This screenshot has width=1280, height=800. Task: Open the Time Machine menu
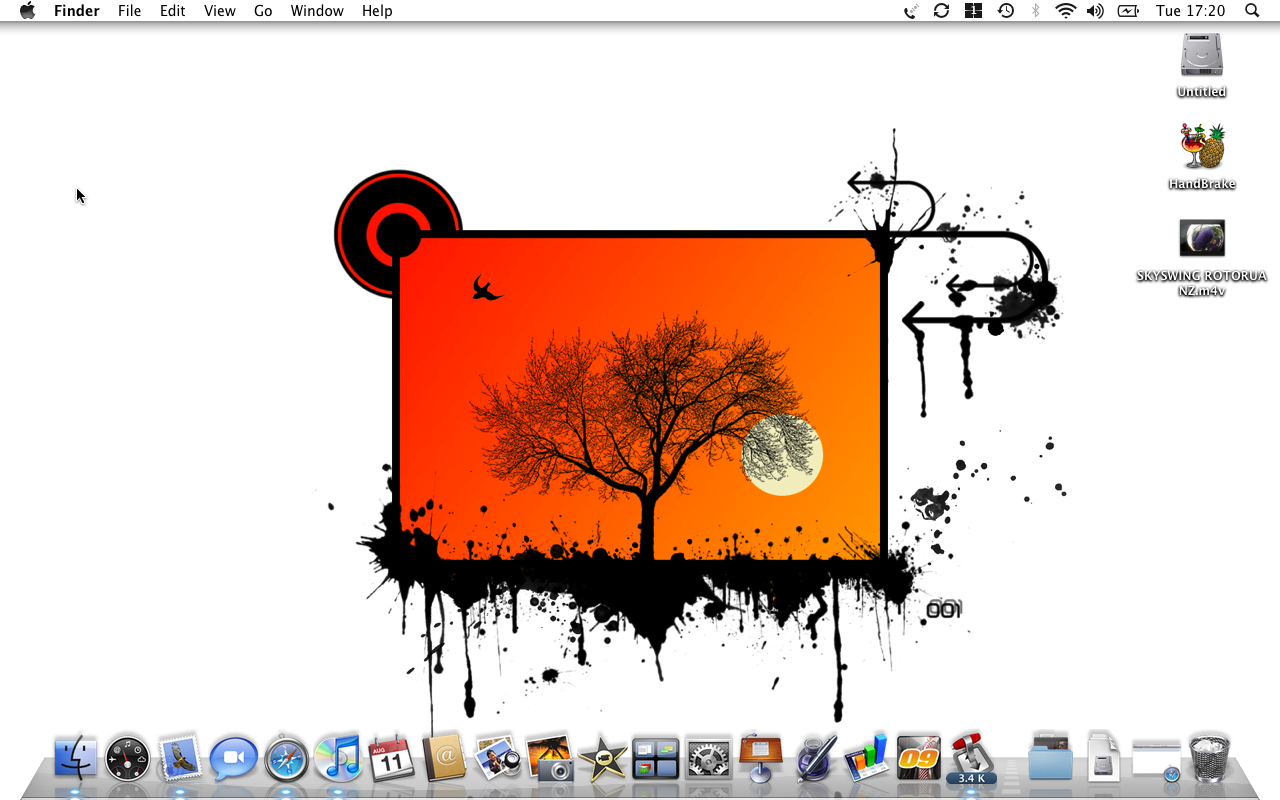tap(1005, 11)
